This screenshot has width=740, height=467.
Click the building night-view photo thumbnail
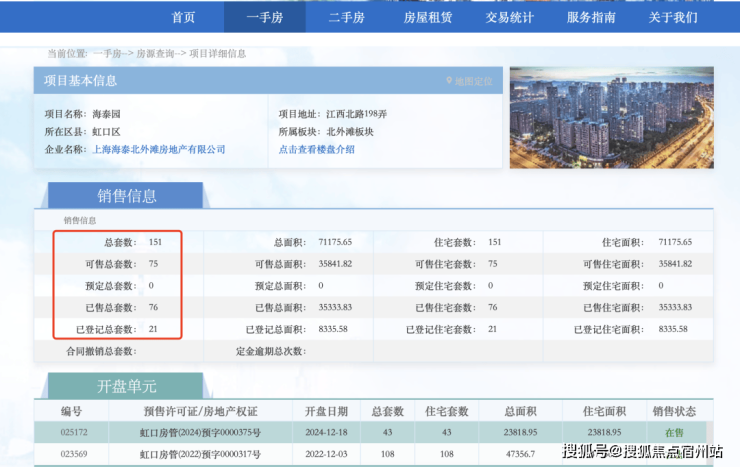click(611, 117)
